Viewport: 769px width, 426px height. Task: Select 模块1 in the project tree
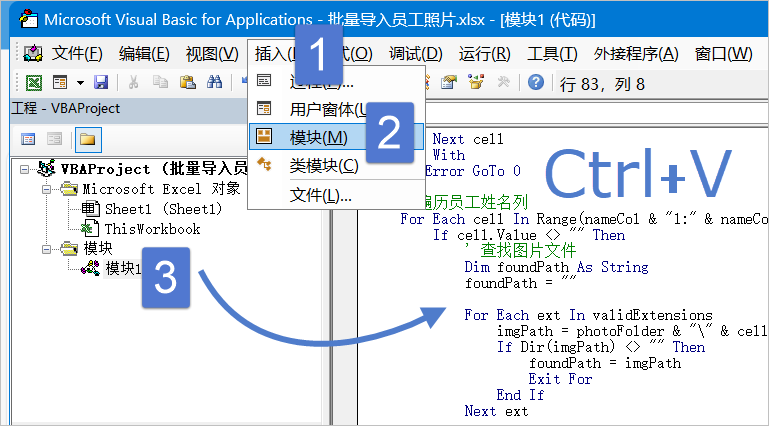(122, 268)
